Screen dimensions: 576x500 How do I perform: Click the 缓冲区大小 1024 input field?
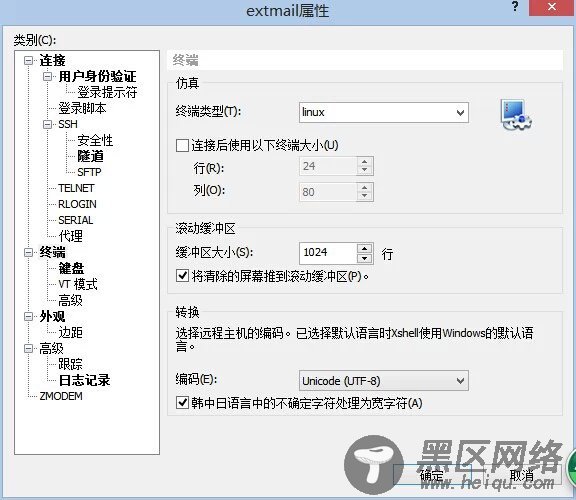(328, 253)
